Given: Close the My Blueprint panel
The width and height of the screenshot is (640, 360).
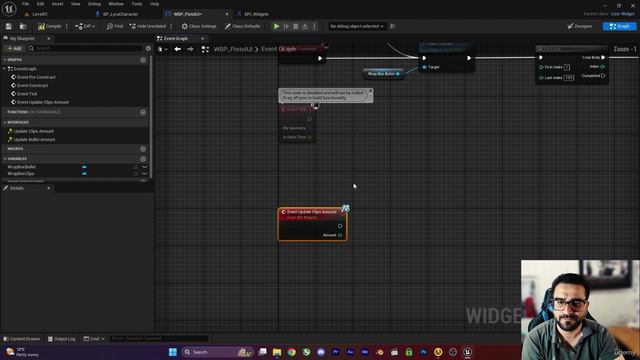Looking at the screenshot, I should [49, 38].
